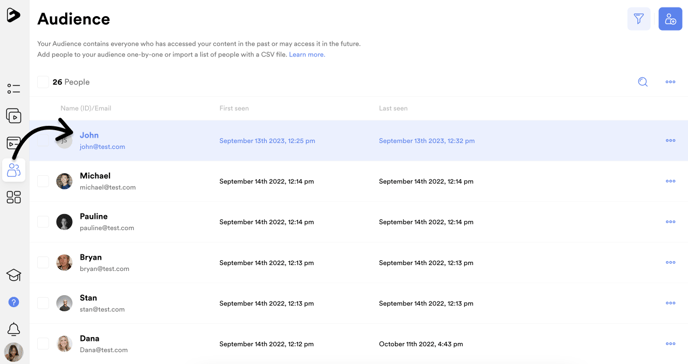Open the notifications bell

click(14, 329)
